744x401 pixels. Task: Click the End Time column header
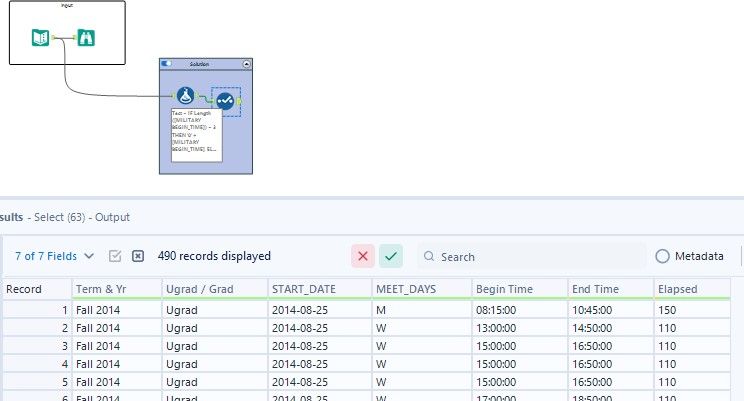[x=611, y=289]
